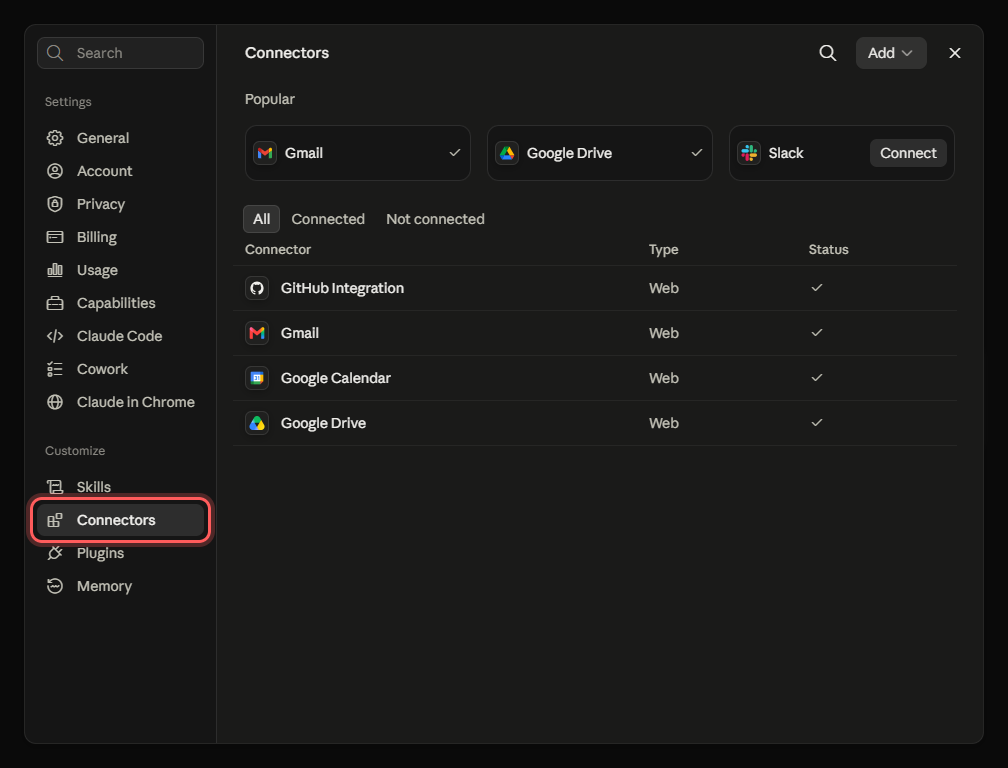Click the Privacy shield icon
Image resolution: width=1008 pixels, height=768 pixels.
[55, 204]
